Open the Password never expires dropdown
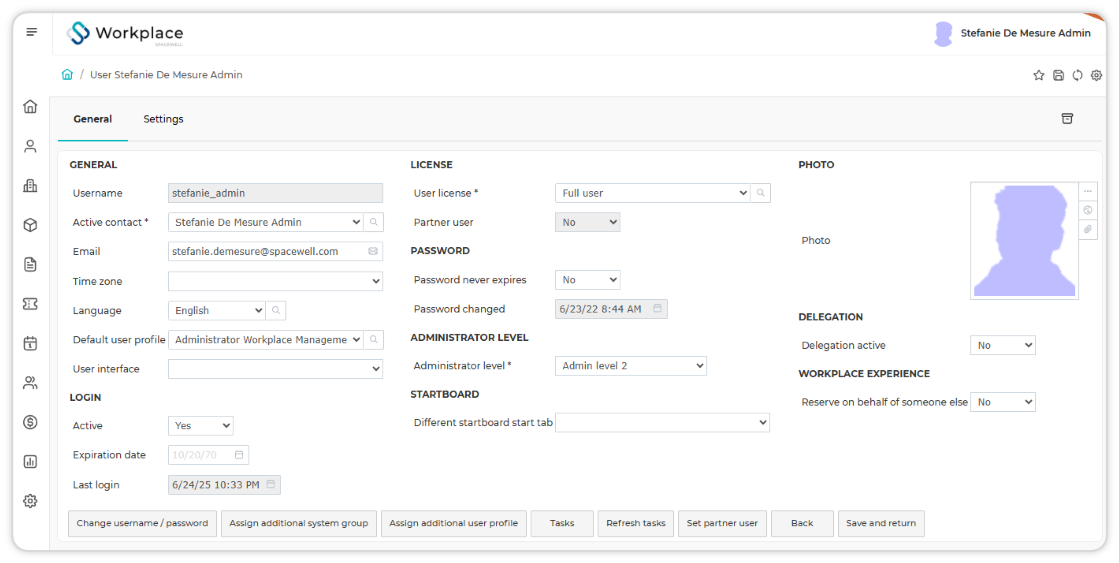This screenshot has height=563, width=1119. click(x=587, y=280)
